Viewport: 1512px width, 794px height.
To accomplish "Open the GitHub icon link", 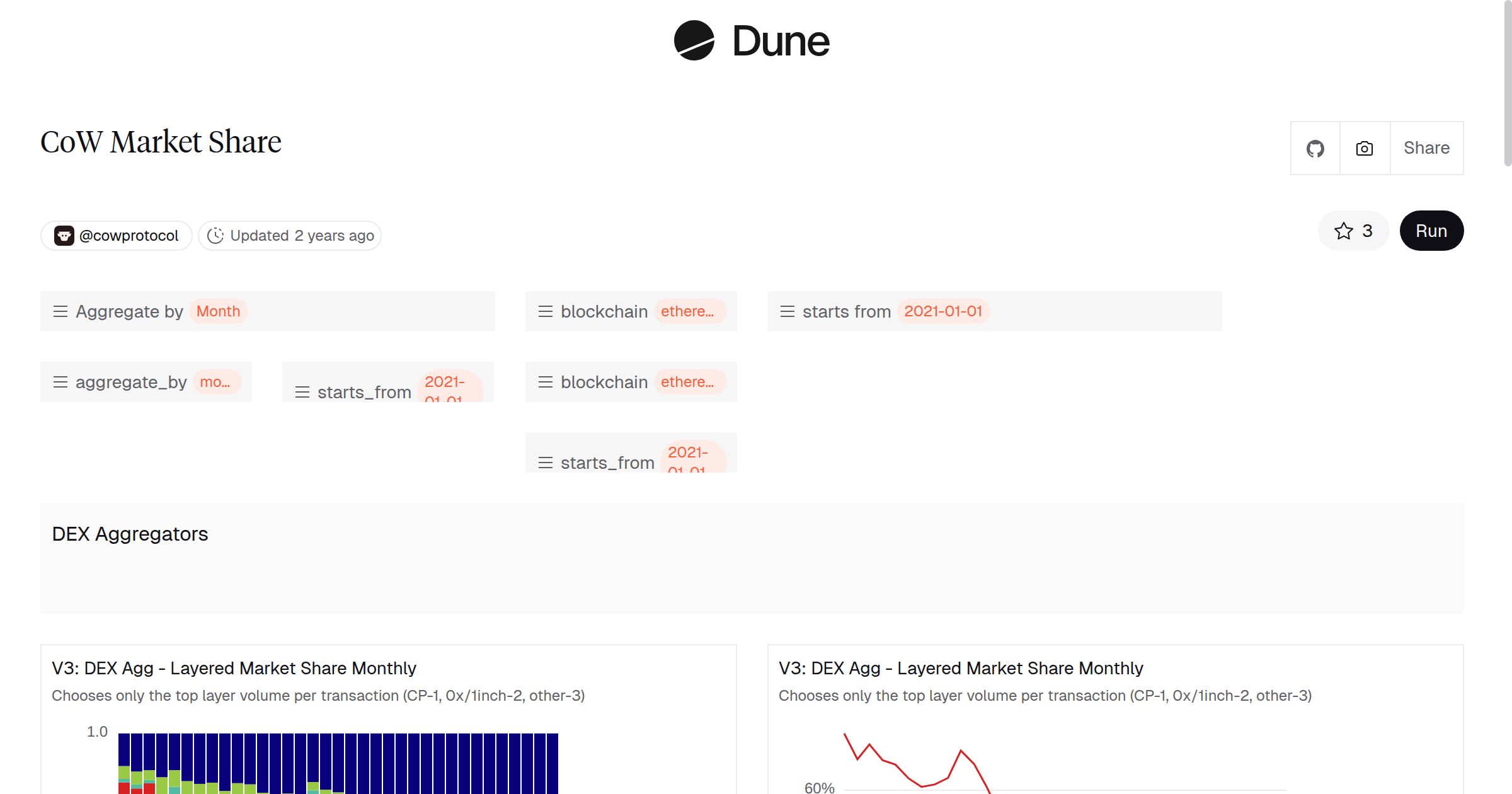I will point(1315,149).
